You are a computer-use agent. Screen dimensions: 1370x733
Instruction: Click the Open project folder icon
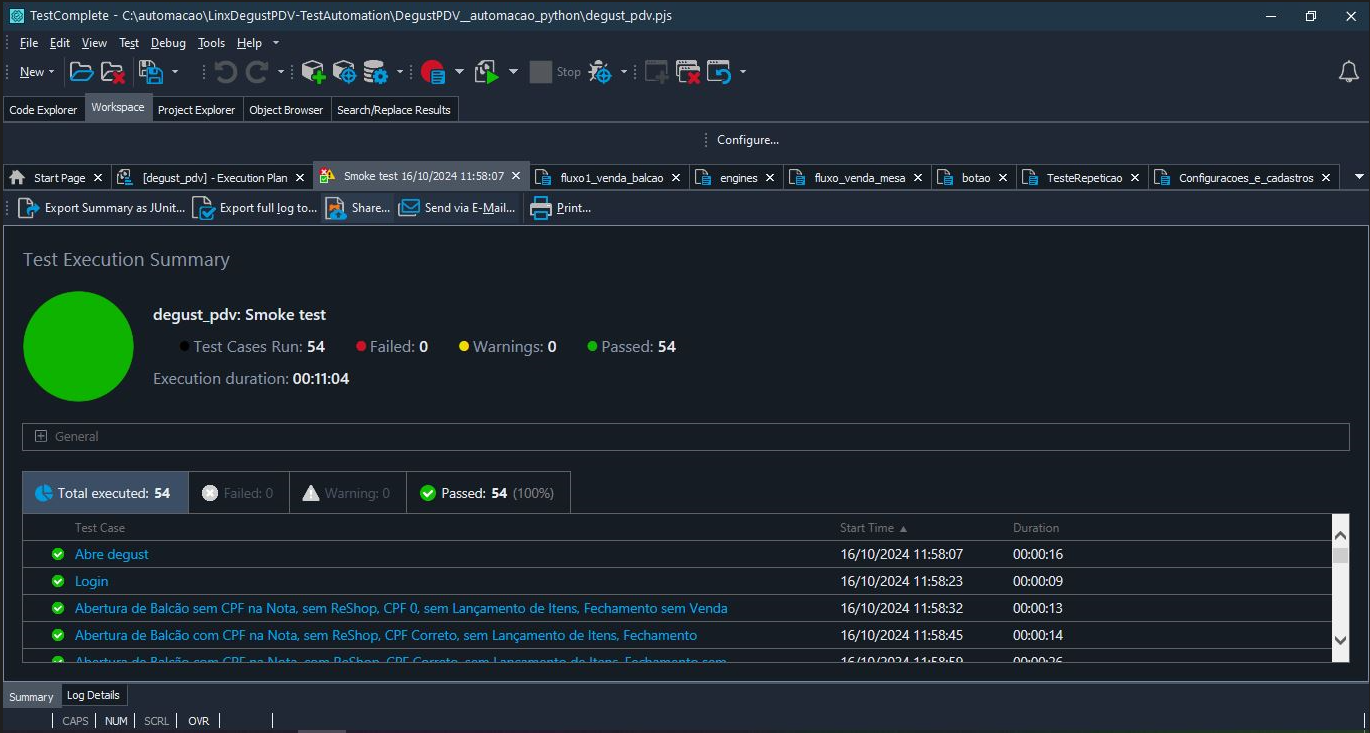tap(81, 72)
